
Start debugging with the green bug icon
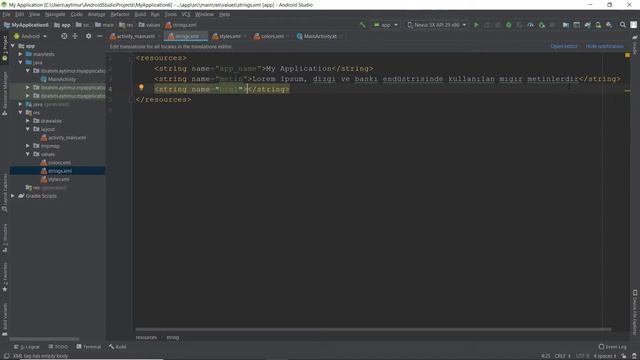coord(509,25)
